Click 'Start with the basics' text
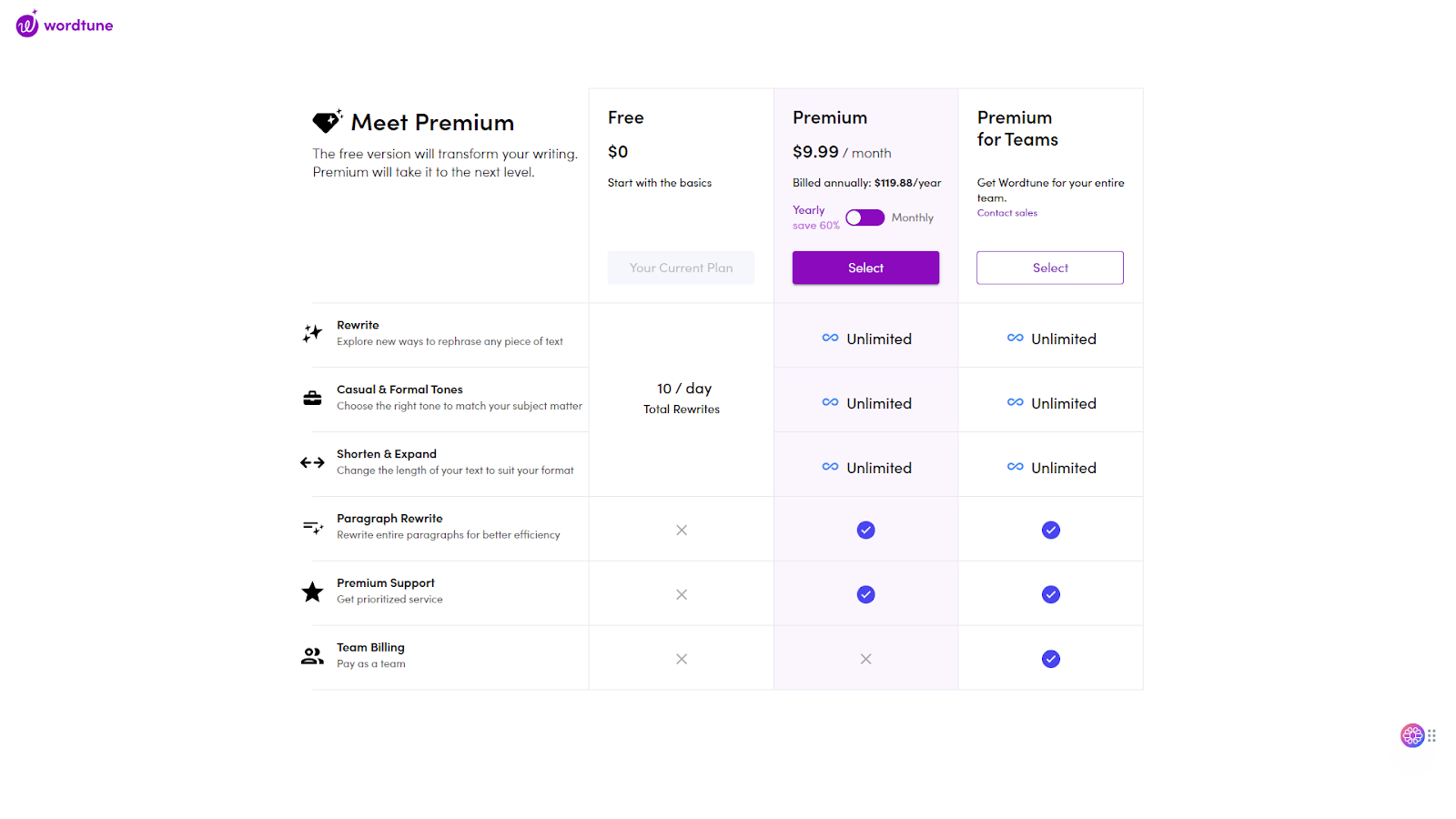The width and height of the screenshot is (1456, 819). click(x=660, y=183)
